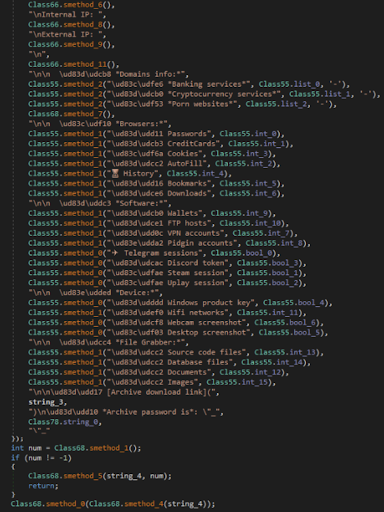Click the Webcam screenshot code line
This screenshot has width=384, height=512.
point(176,323)
